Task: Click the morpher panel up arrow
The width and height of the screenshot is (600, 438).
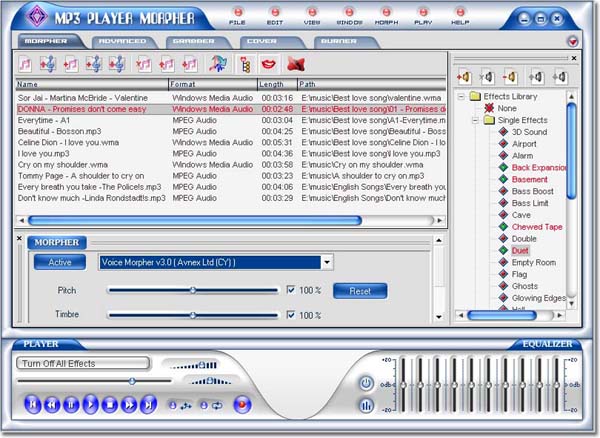Action: (x=439, y=240)
